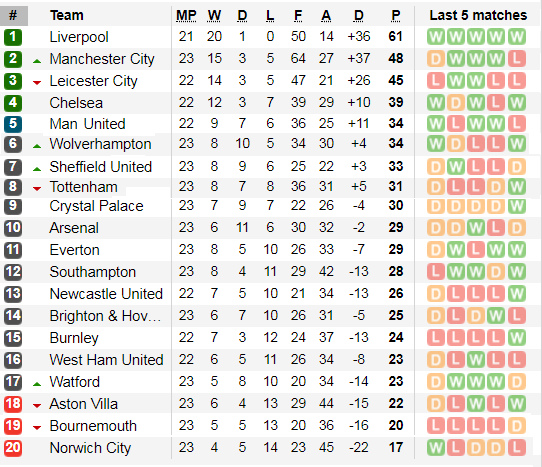
Task: Click the Last 5 matches header
Action: coord(478,16)
